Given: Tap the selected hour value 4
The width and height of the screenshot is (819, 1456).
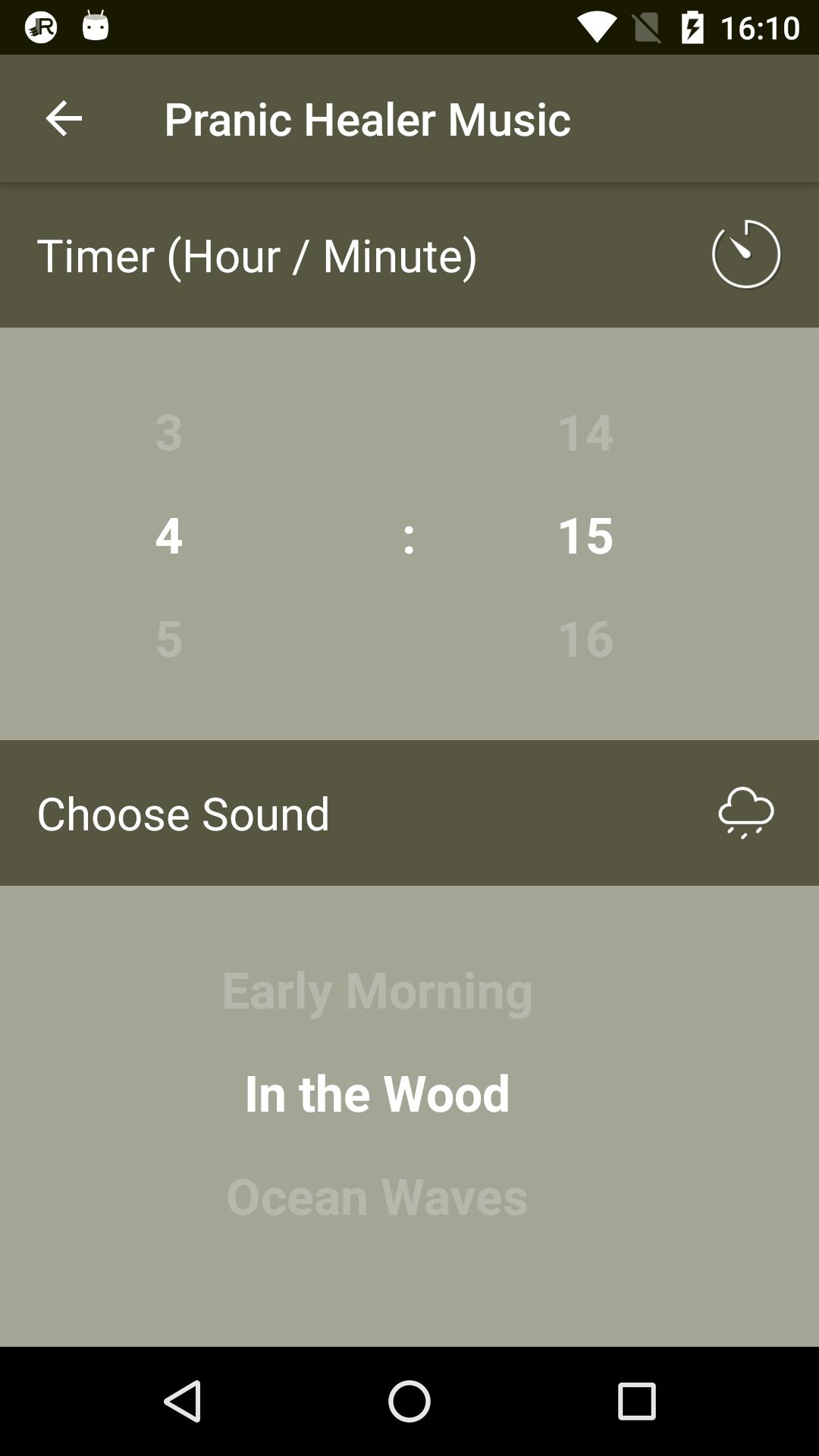Looking at the screenshot, I should (x=168, y=535).
